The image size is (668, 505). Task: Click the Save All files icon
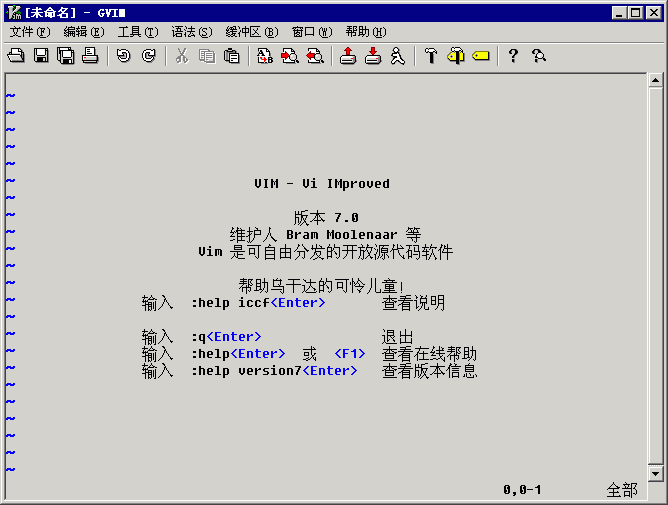pyautogui.click(x=66, y=56)
